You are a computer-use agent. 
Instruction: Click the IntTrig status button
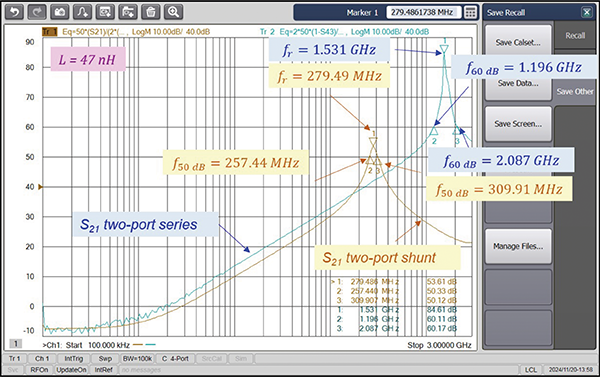pos(73,359)
